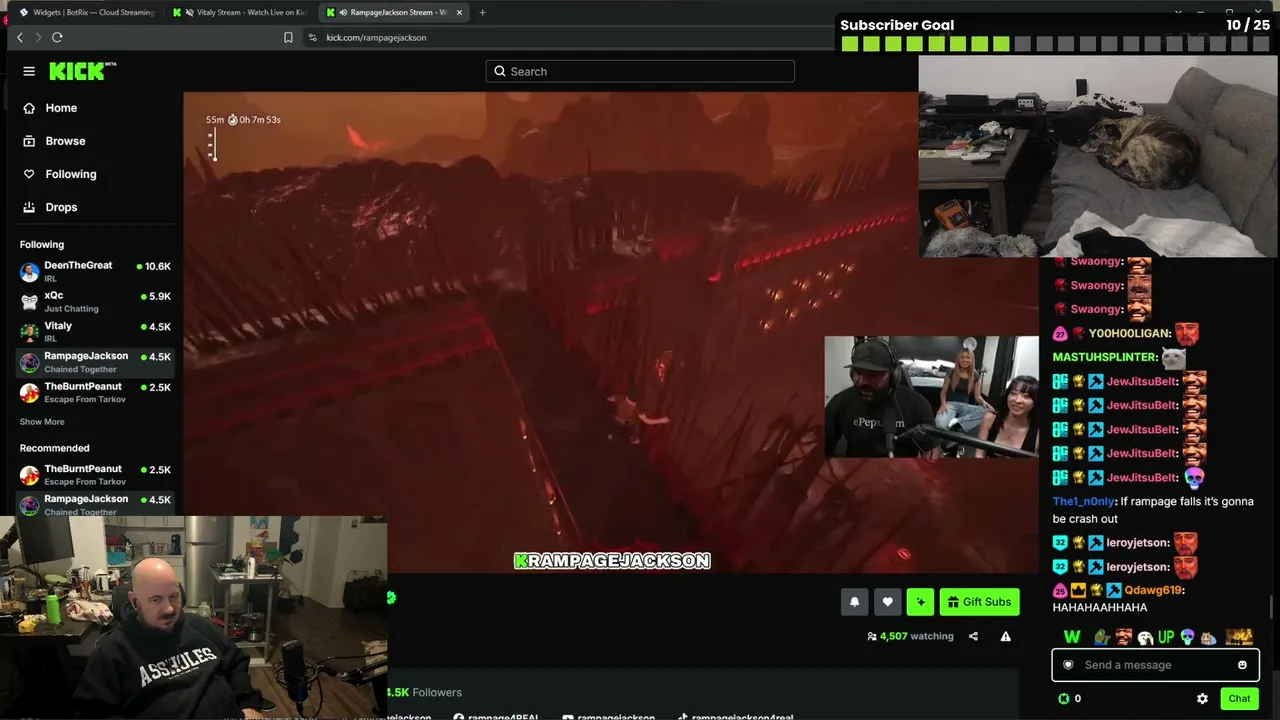Click the Kick points balance icon
This screenshot has width=1280, height=720.
click(1064, 699)
